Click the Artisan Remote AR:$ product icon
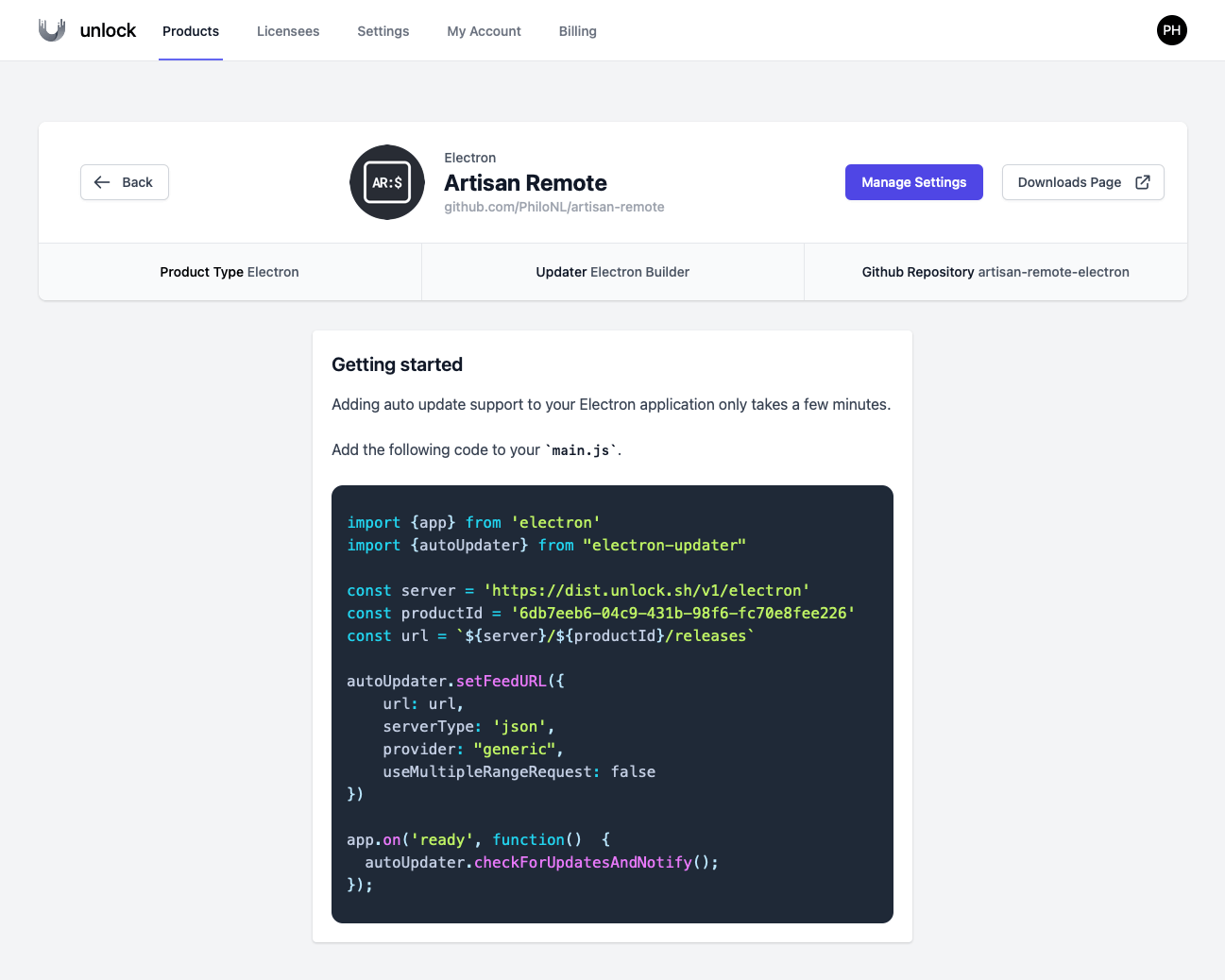The width and height of the screenshot is (1225, 980). point(387,182)
